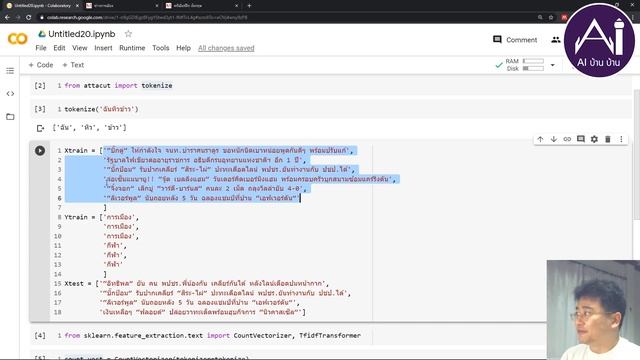Click the Xtest line in code
Screen dimensions: 640x360
click(197, 283)
